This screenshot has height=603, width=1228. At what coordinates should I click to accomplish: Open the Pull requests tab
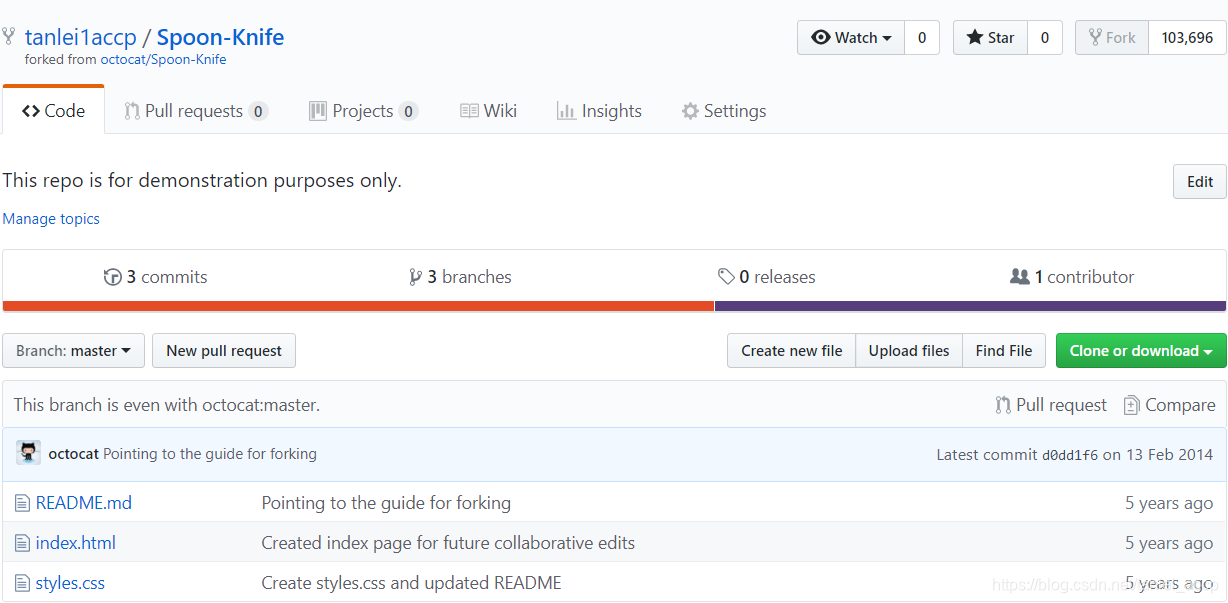(x=195, y=111)
